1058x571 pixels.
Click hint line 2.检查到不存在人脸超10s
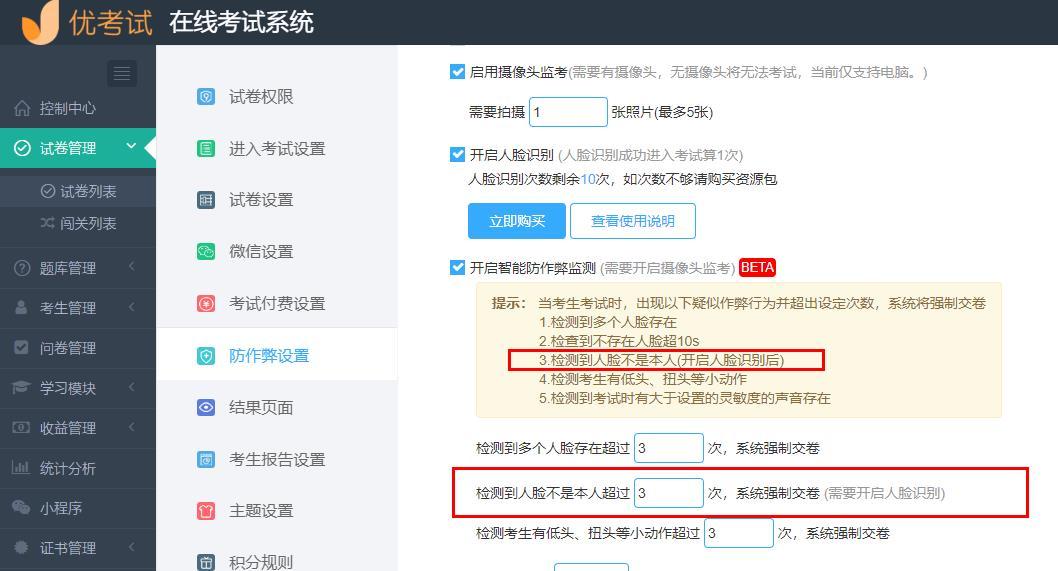[x=619, y=341]
